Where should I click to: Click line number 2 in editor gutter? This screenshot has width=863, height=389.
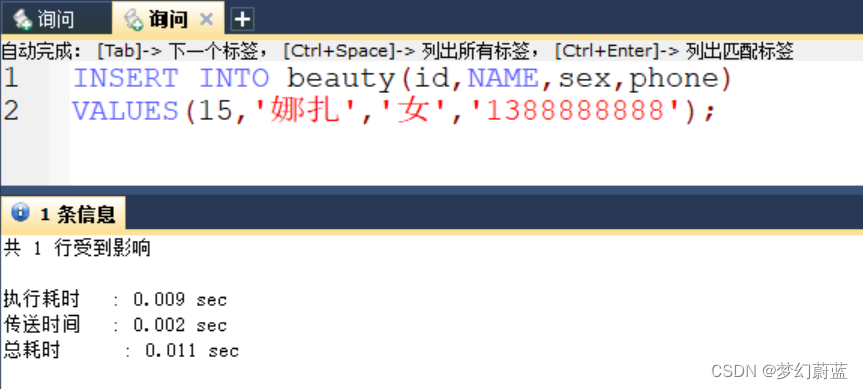point(11,112)
